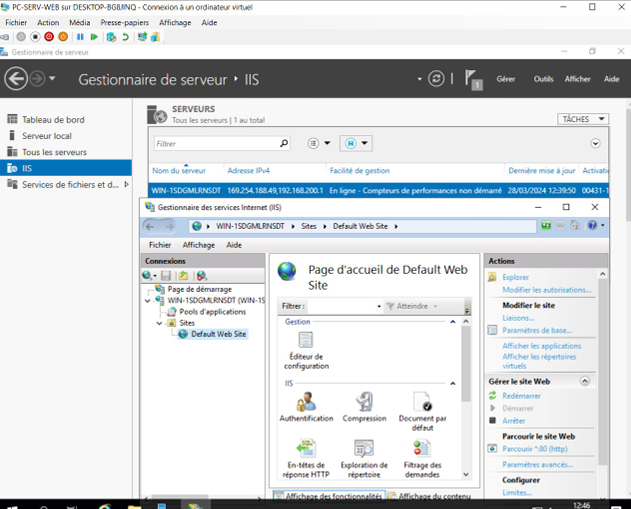Viewport: 631px width, 509px height.
Task: Collapse the IIS features group
Action: pyautogui.click(x=452, y=383)
